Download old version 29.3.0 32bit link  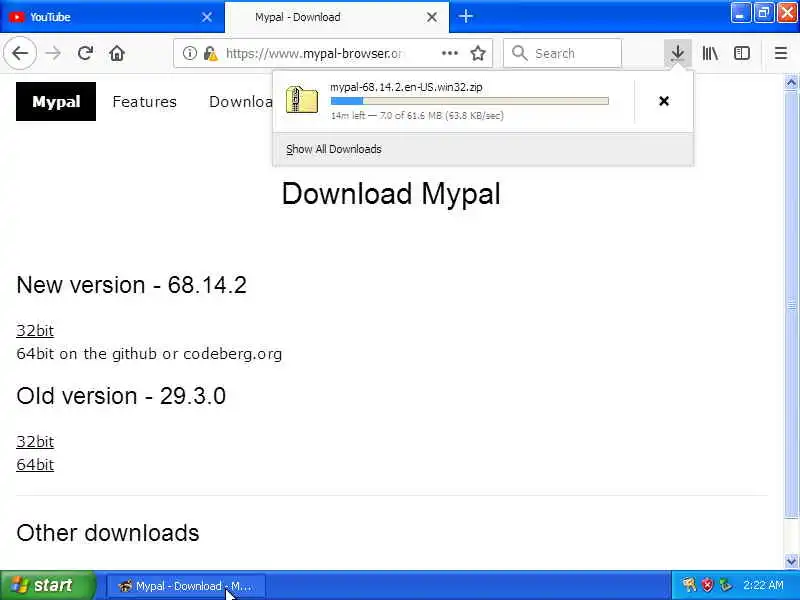pos(35,442)
